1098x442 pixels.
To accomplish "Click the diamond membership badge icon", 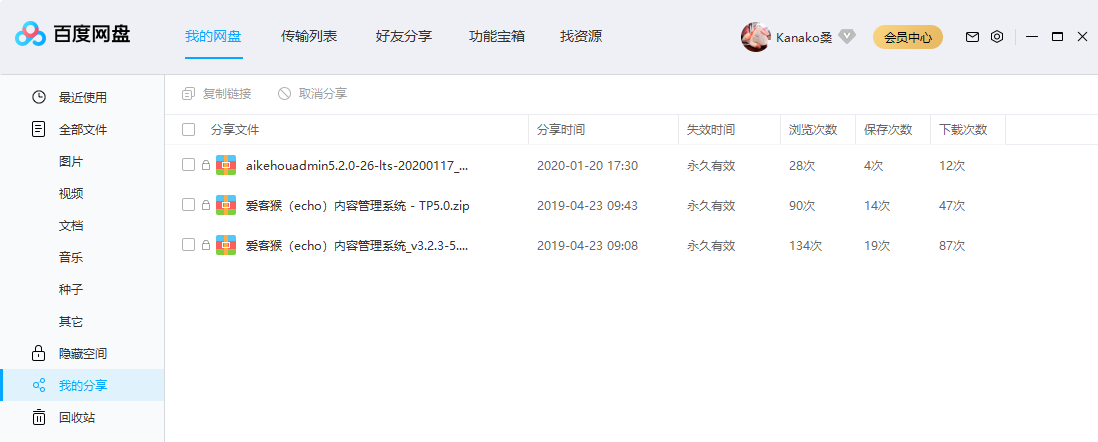I will pyautogui.click(x=847, y=37).
